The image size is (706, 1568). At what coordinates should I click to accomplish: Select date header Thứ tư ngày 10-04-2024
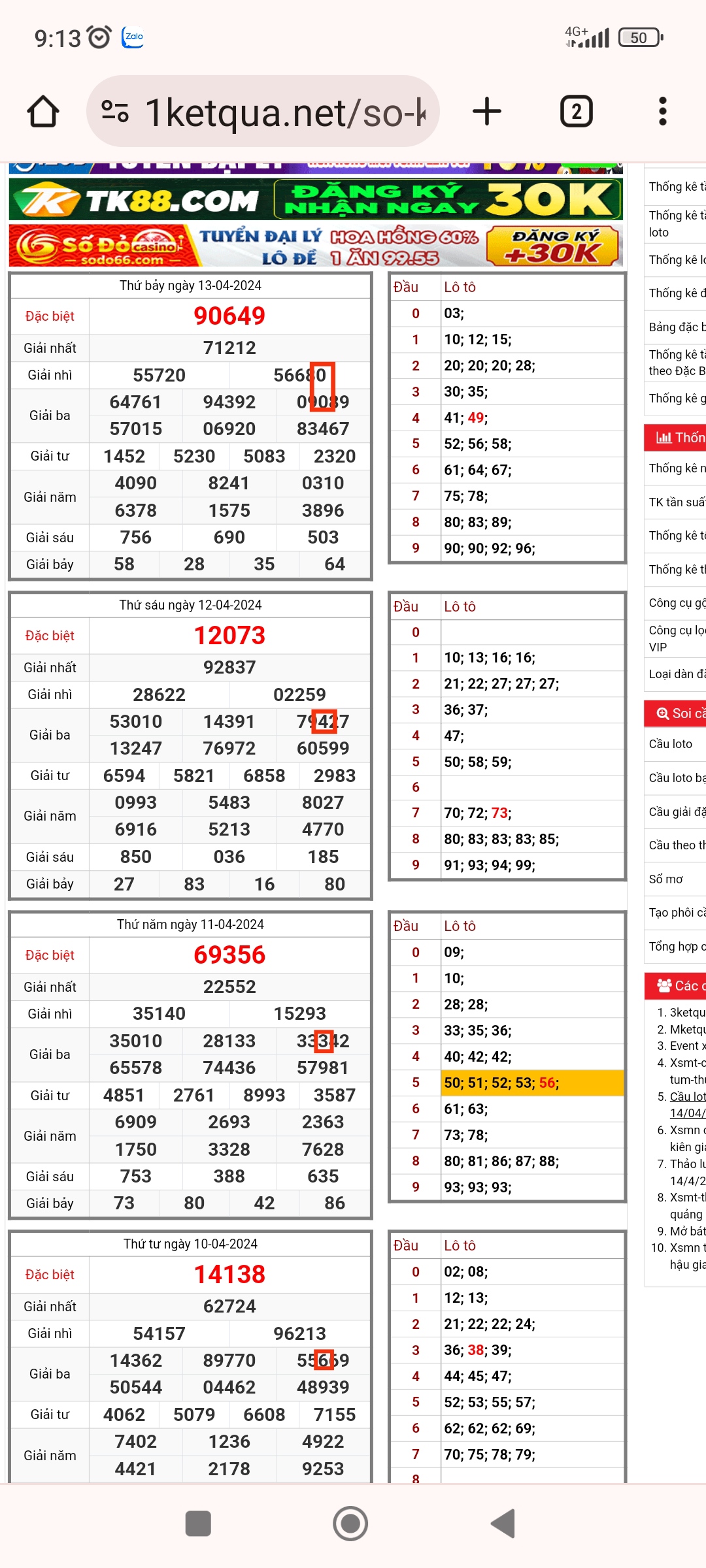(x=190, y=1244)
